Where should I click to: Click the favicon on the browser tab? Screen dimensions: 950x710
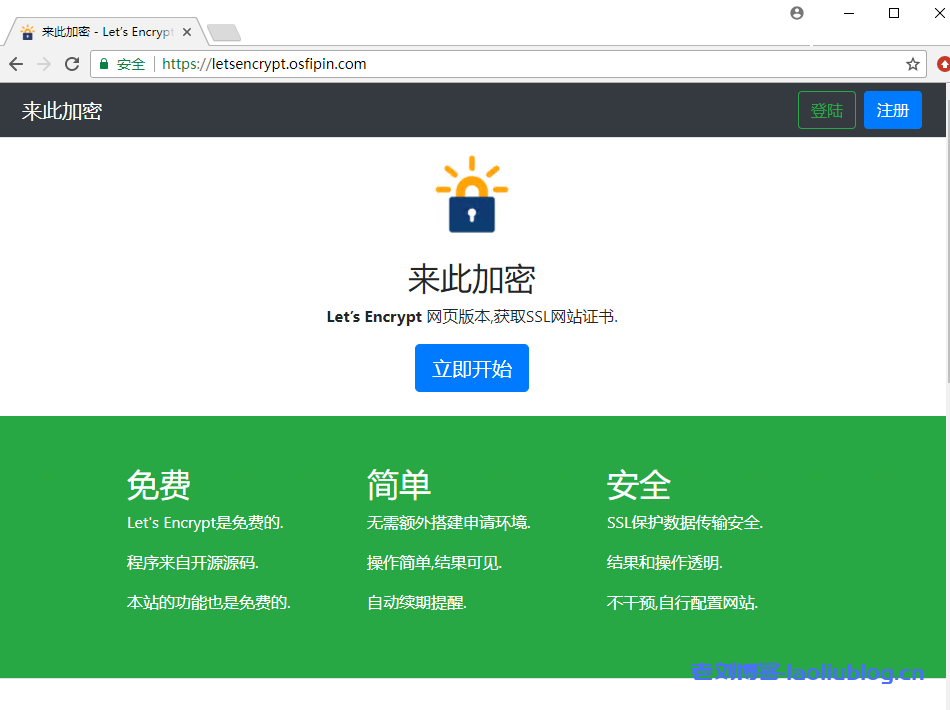[28, 31]
